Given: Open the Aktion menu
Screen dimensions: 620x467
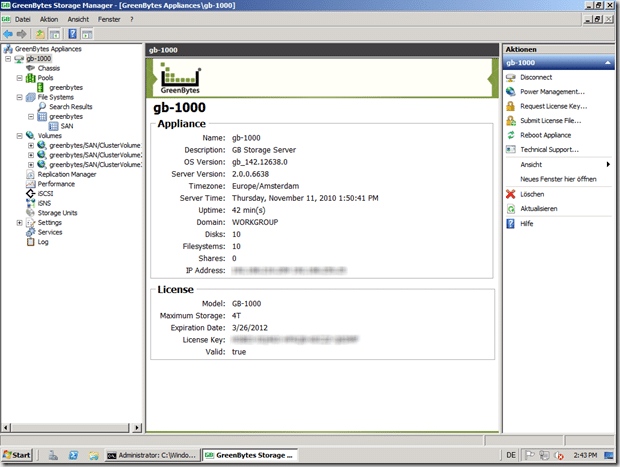Looking at the screenshot, I should pos(49,19).
